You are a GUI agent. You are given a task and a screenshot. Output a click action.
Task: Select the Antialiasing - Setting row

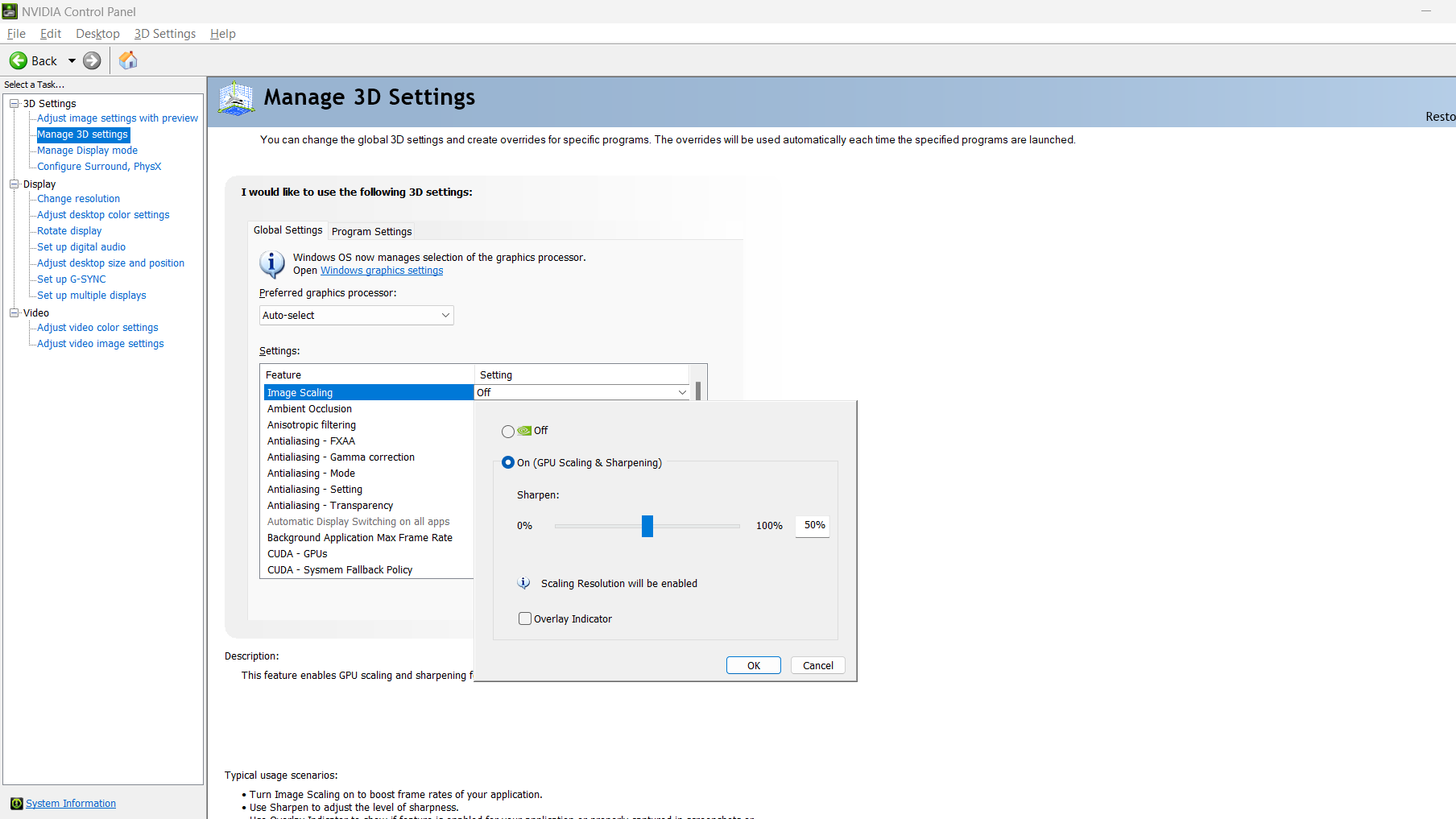369,490
